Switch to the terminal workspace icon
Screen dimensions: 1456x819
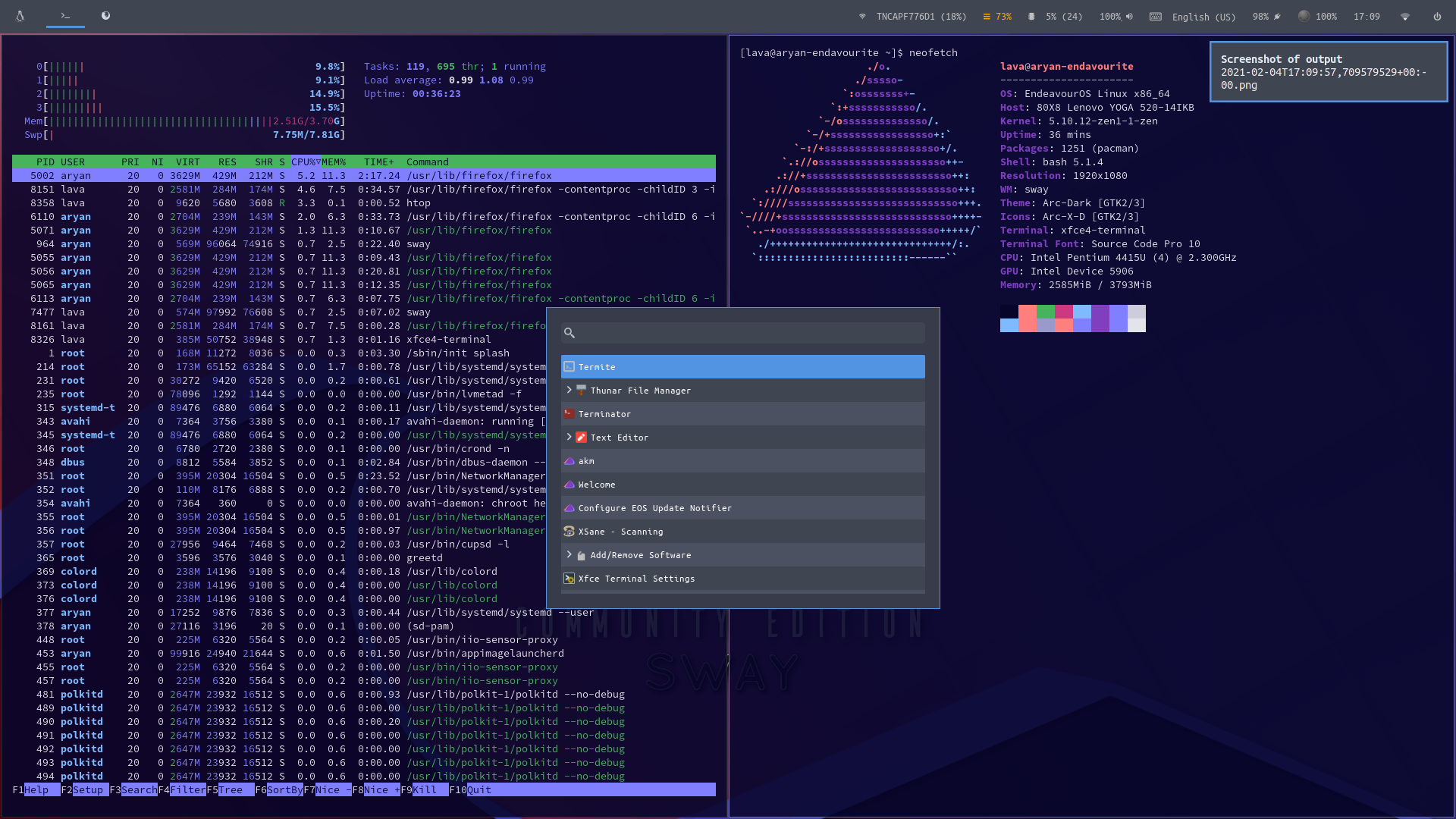[x=65, y=16]
